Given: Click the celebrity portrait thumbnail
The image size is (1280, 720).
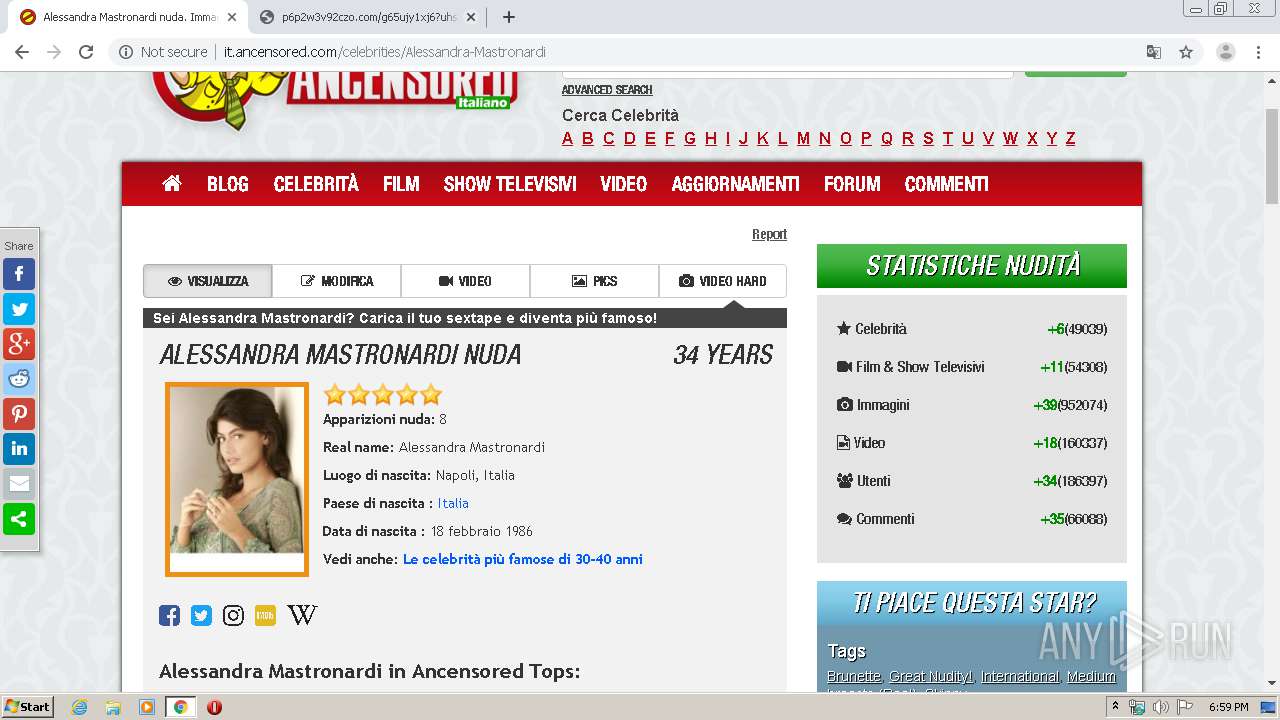Looking at the screenshot, I should coord(237,479).
